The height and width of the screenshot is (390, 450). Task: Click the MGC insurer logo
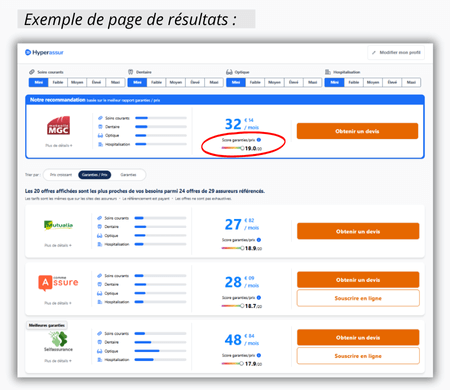(x=59, y=126)
